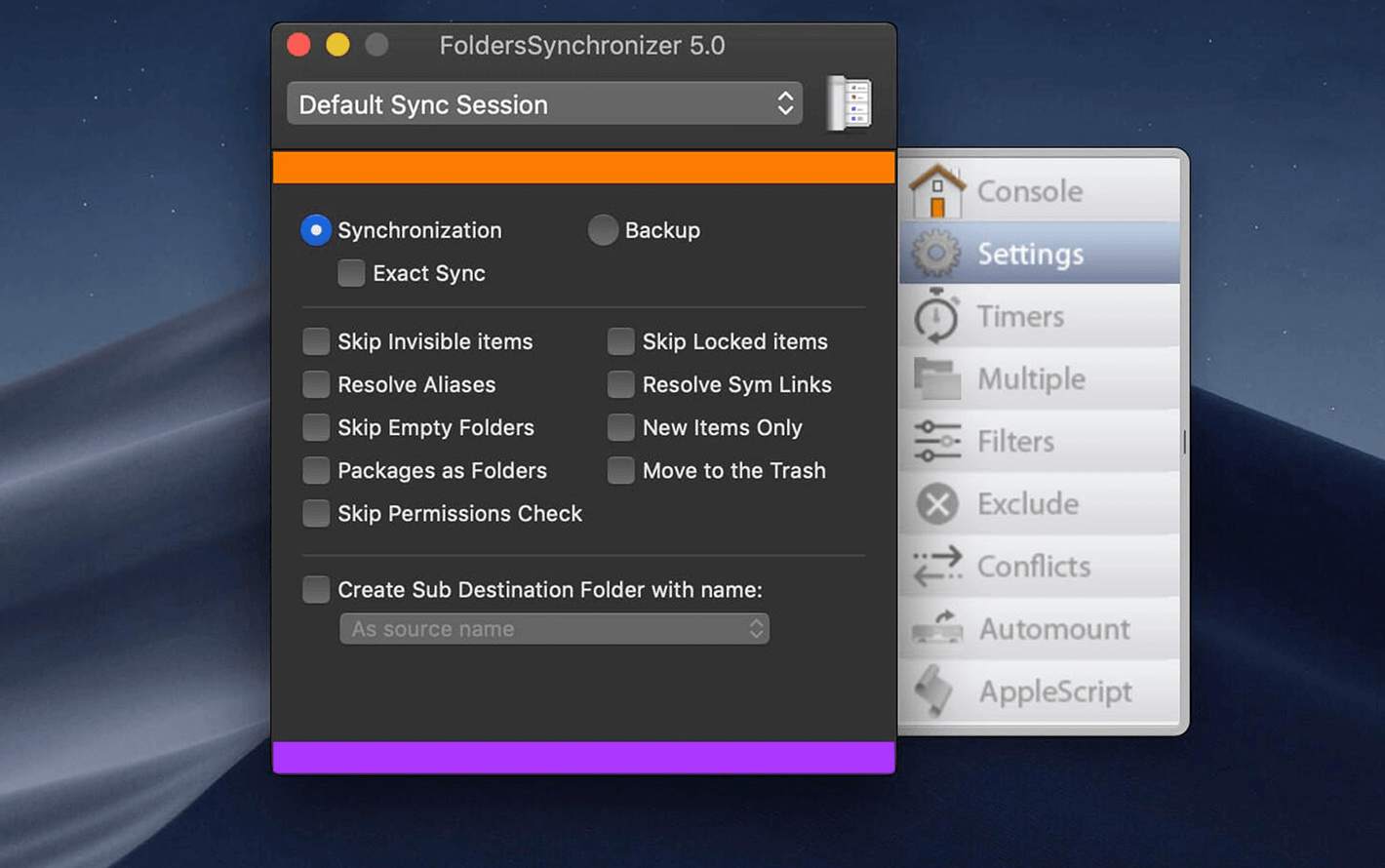
Task: Open the Default Sync Session dropdown
Action: [x=544, y=103]
